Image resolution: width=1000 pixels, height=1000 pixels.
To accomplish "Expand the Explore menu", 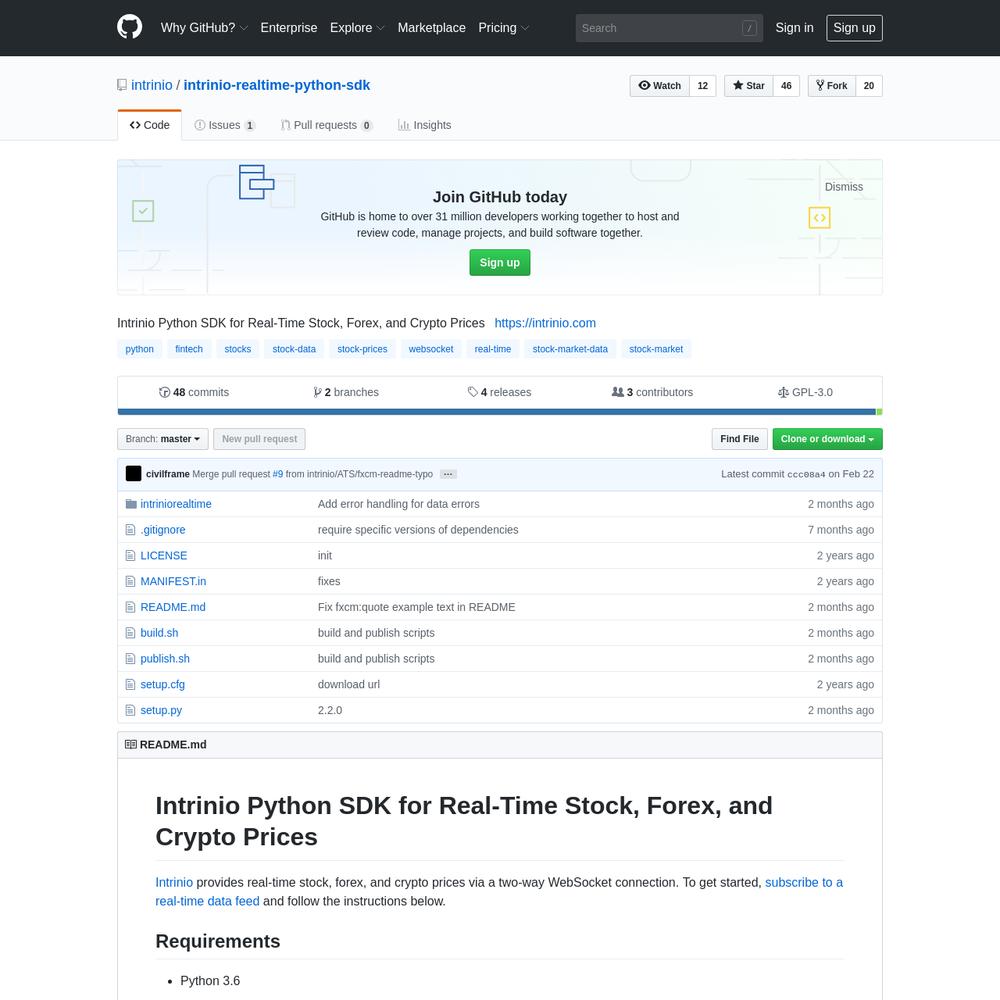I will click(357, 28).
